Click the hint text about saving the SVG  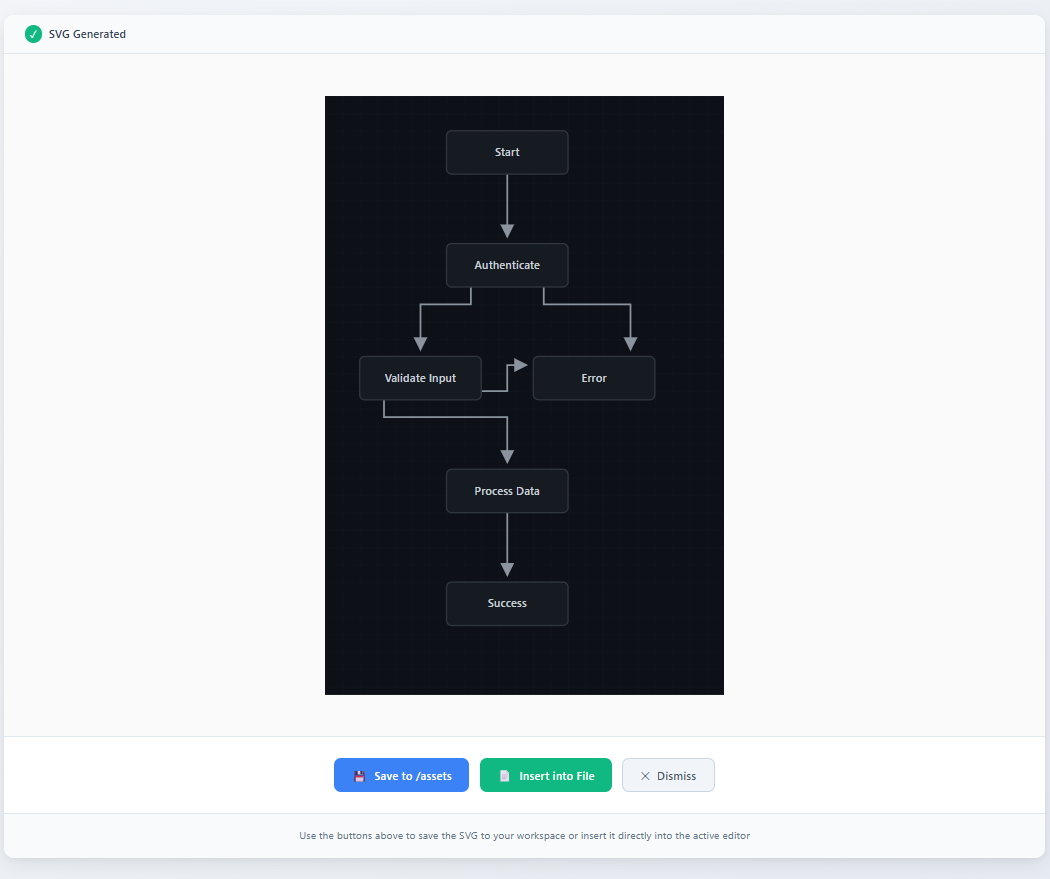(x=524, y=835)
